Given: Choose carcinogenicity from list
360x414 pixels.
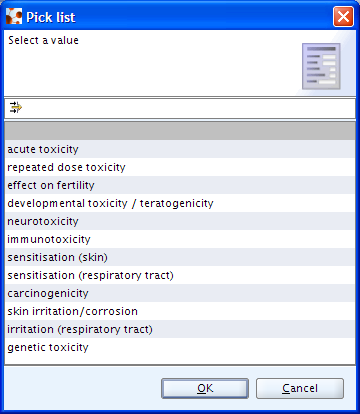Looking at the screenshot, I should [x=180, y=293].
